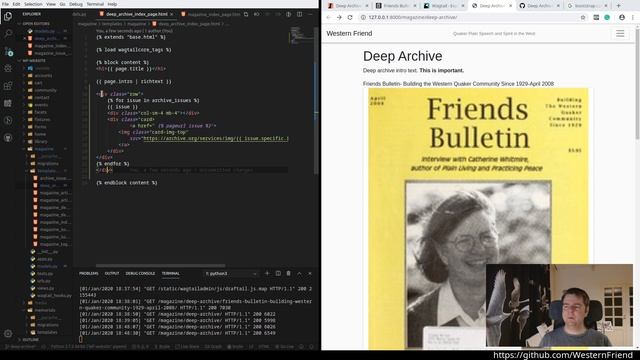Image resolution: width=640 pixels, height=360 pixels.
Task: Switch to the Output panel tab
Action: 112,273
